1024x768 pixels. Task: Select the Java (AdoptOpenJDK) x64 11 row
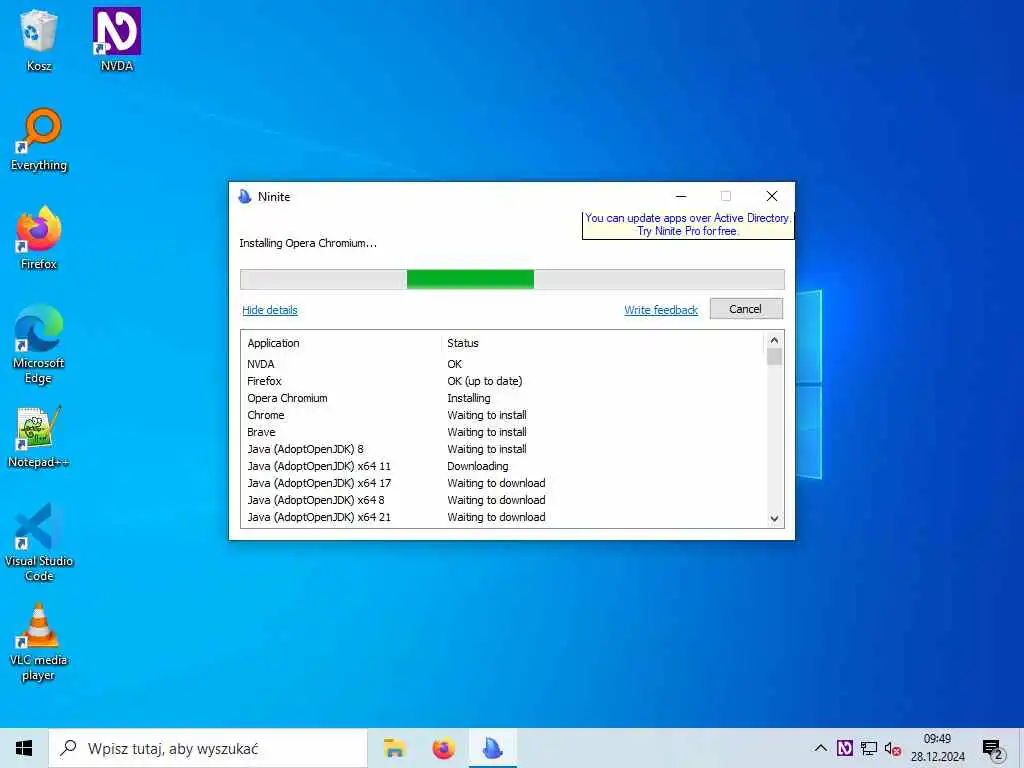coord(502,466)
